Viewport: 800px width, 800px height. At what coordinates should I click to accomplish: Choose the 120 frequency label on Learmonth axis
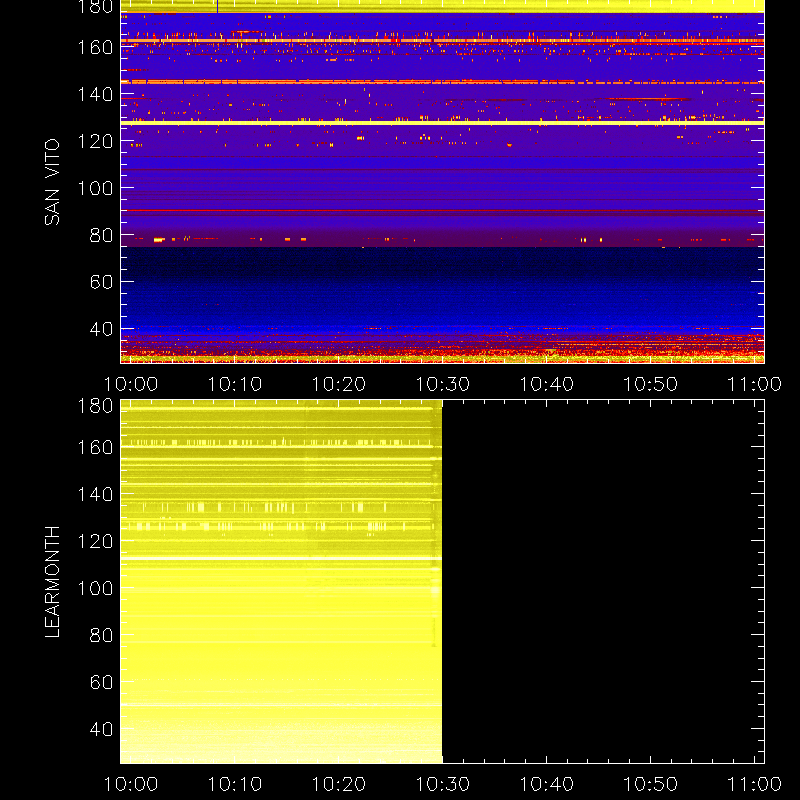(95, 541)
